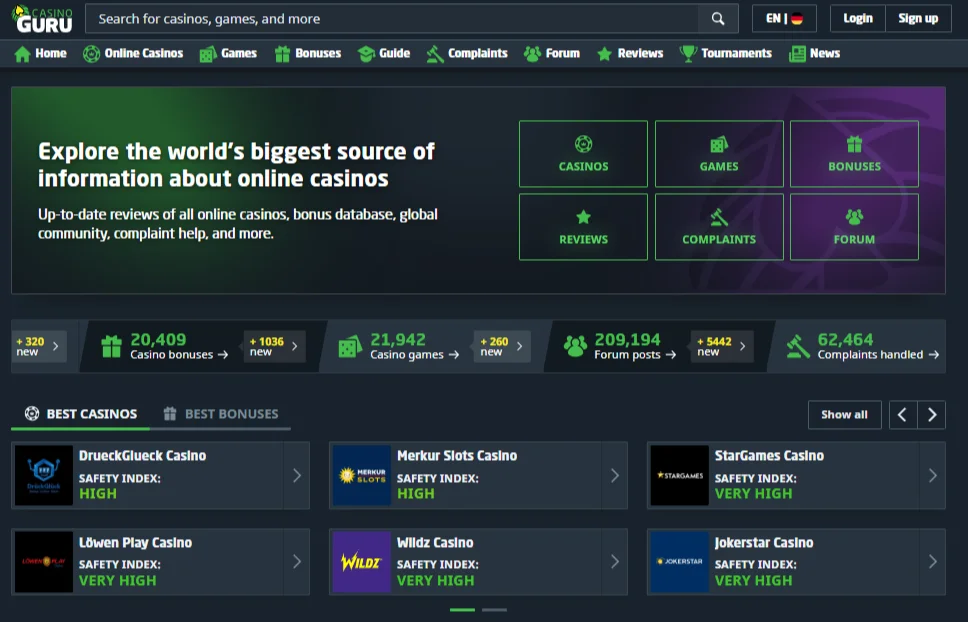Click the DrueckGlueck Casino logo thumbnail
The height and width of the screenshot is (622, 968).
tap(44, 475)
